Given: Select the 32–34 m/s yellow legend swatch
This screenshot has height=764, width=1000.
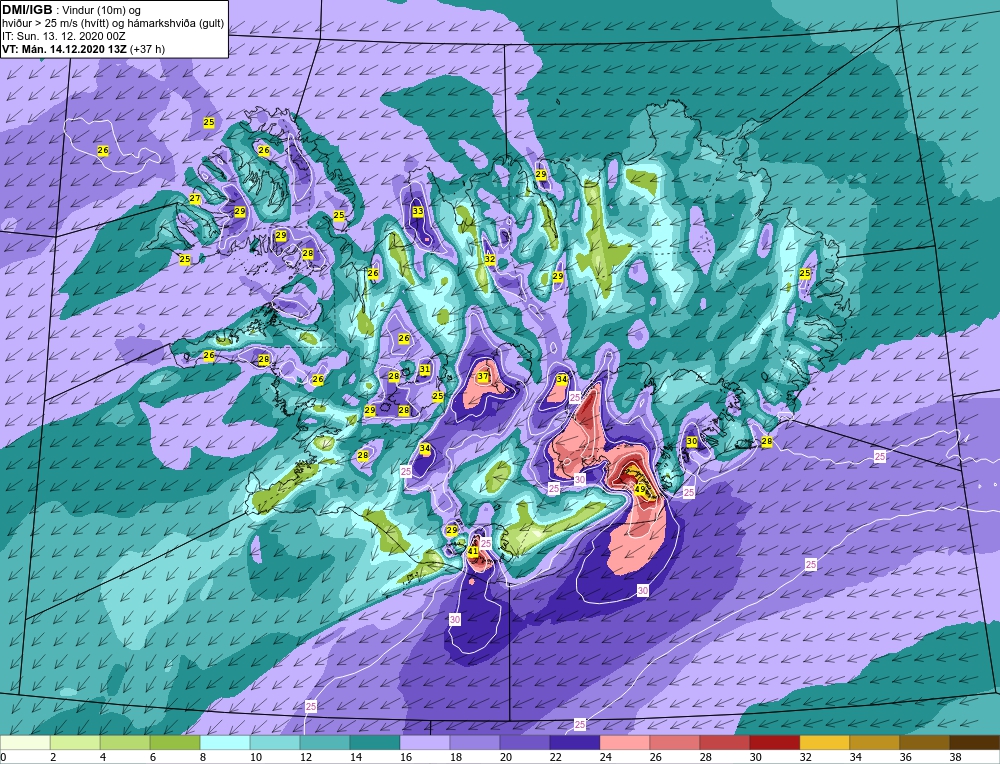Looking at the screenshot, I should (x=825, y=742).
